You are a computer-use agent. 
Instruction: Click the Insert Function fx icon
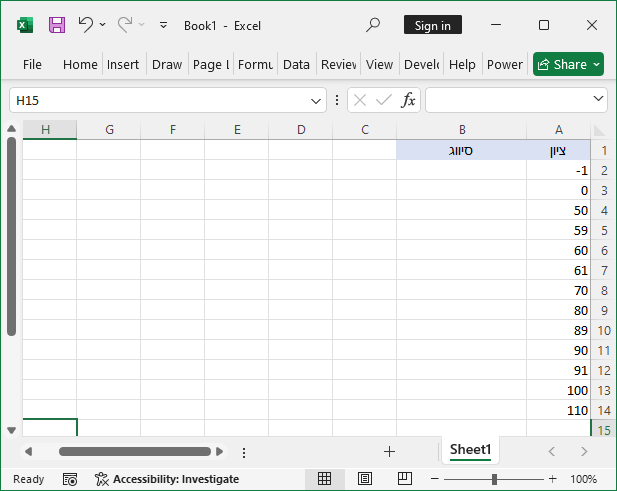point(408,100)
